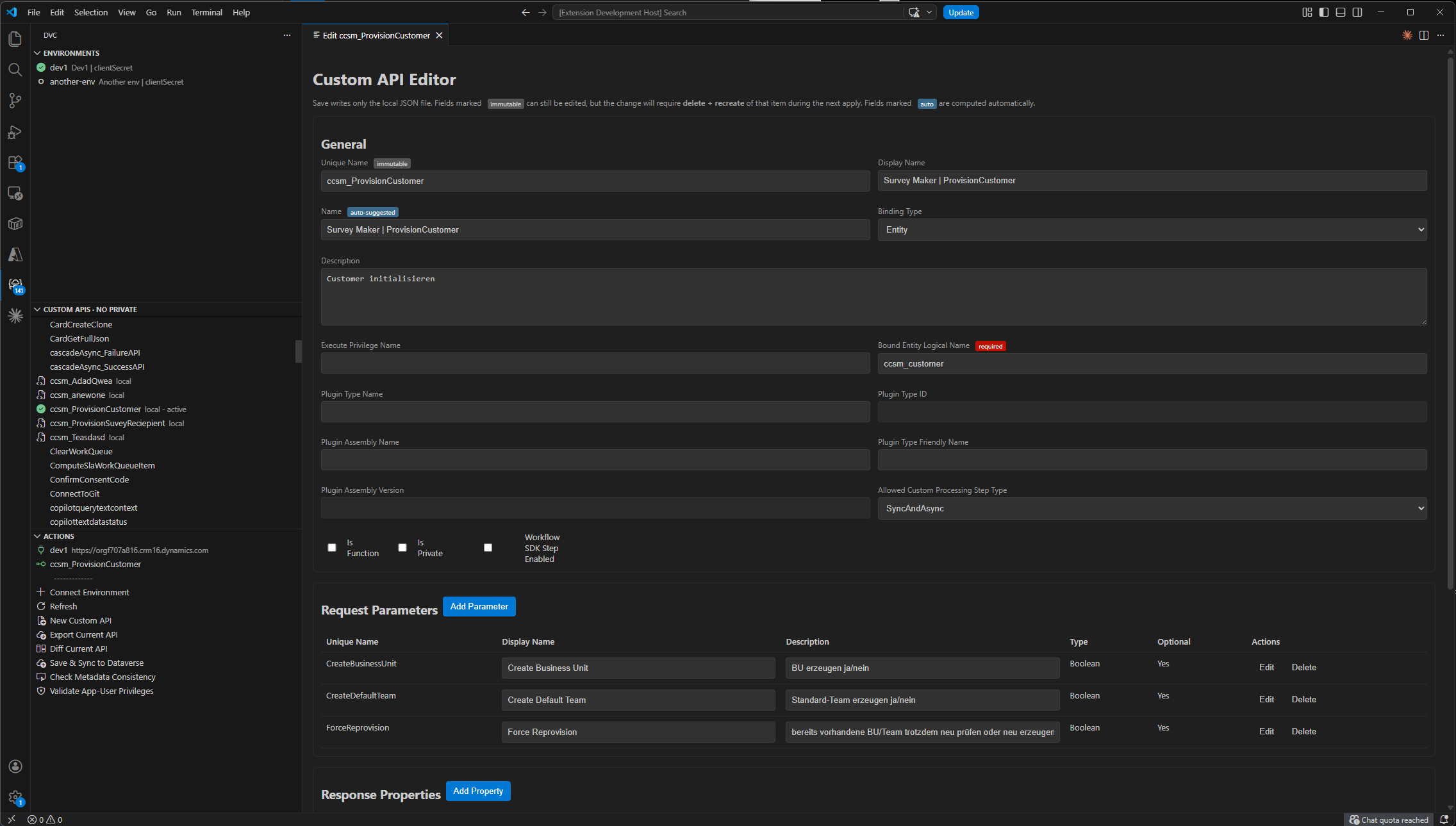
Task: Click the notifications bell in status bar
Action: [x=1444, y=820]
